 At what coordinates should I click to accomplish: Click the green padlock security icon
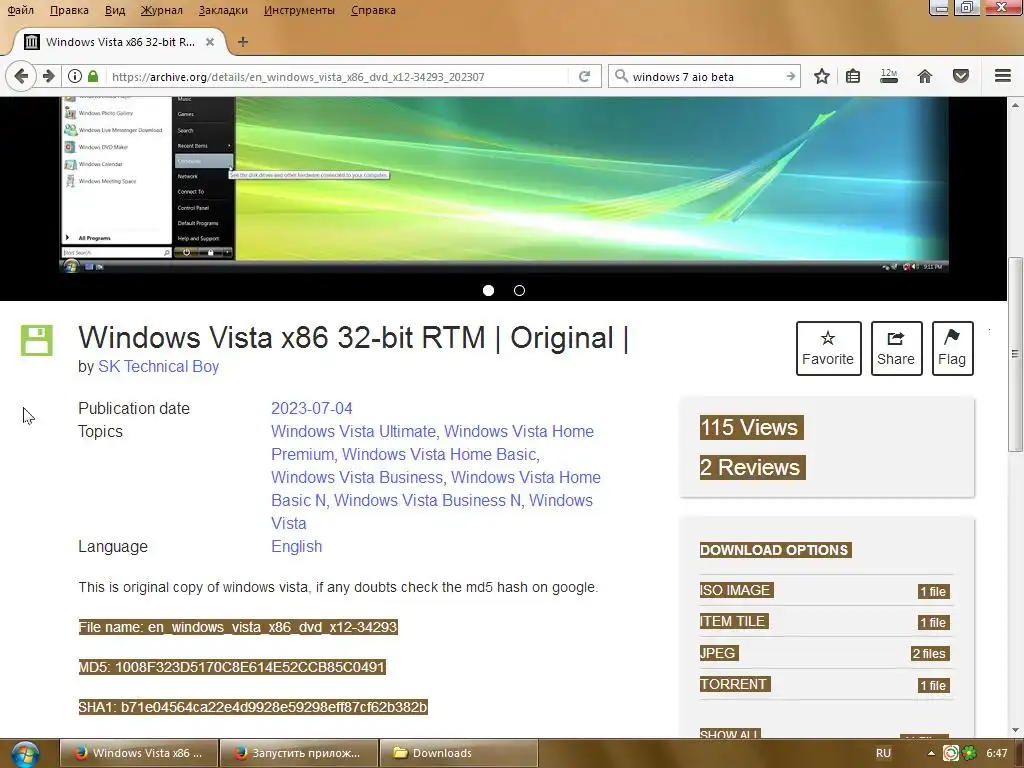tap(93, 76)
